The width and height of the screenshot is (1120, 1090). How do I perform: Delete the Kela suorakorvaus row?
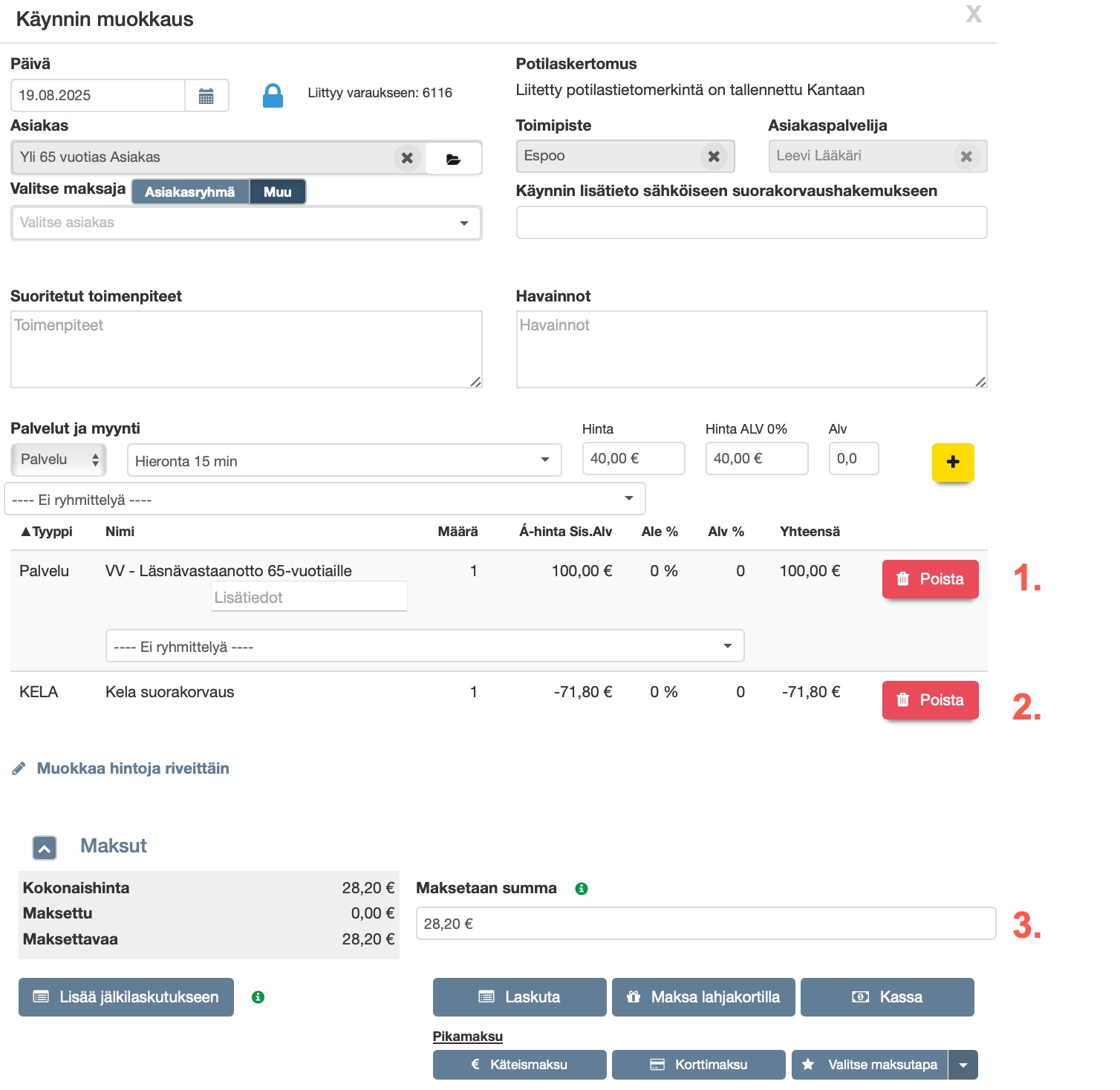click(x=930, y=700)
